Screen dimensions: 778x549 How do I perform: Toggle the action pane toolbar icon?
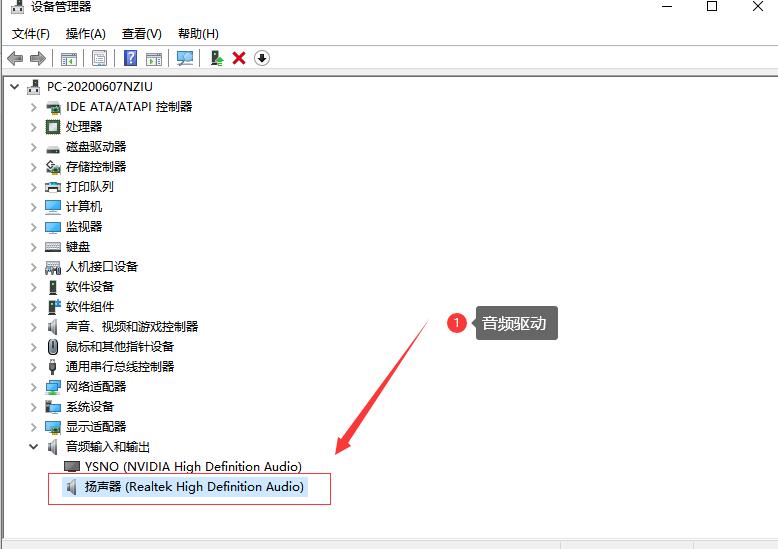pyautogui.click(x=154, y=59)
